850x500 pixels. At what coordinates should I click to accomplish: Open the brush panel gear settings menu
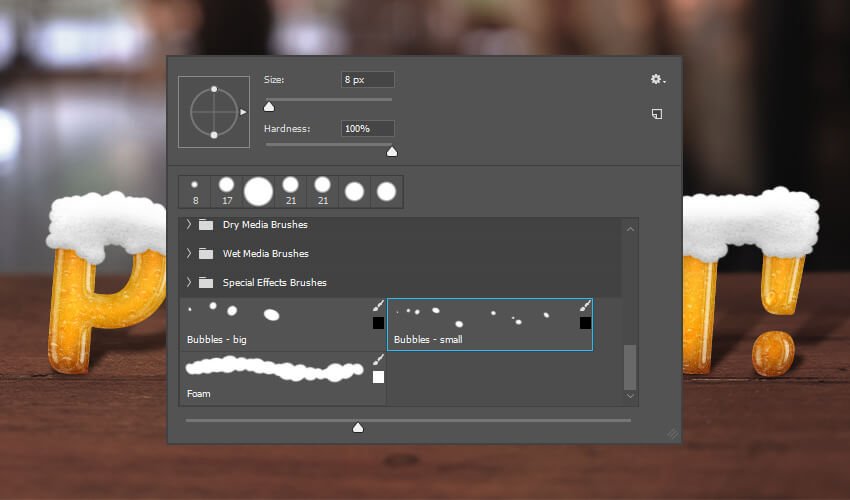tap(658, 80)
